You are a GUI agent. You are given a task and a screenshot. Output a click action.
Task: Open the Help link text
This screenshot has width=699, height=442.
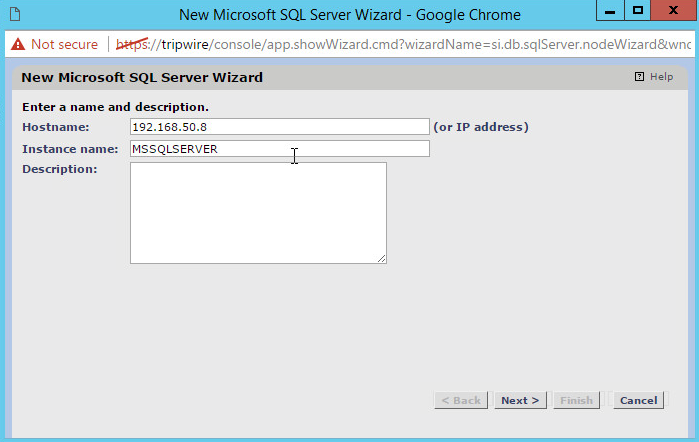(661, 77)
